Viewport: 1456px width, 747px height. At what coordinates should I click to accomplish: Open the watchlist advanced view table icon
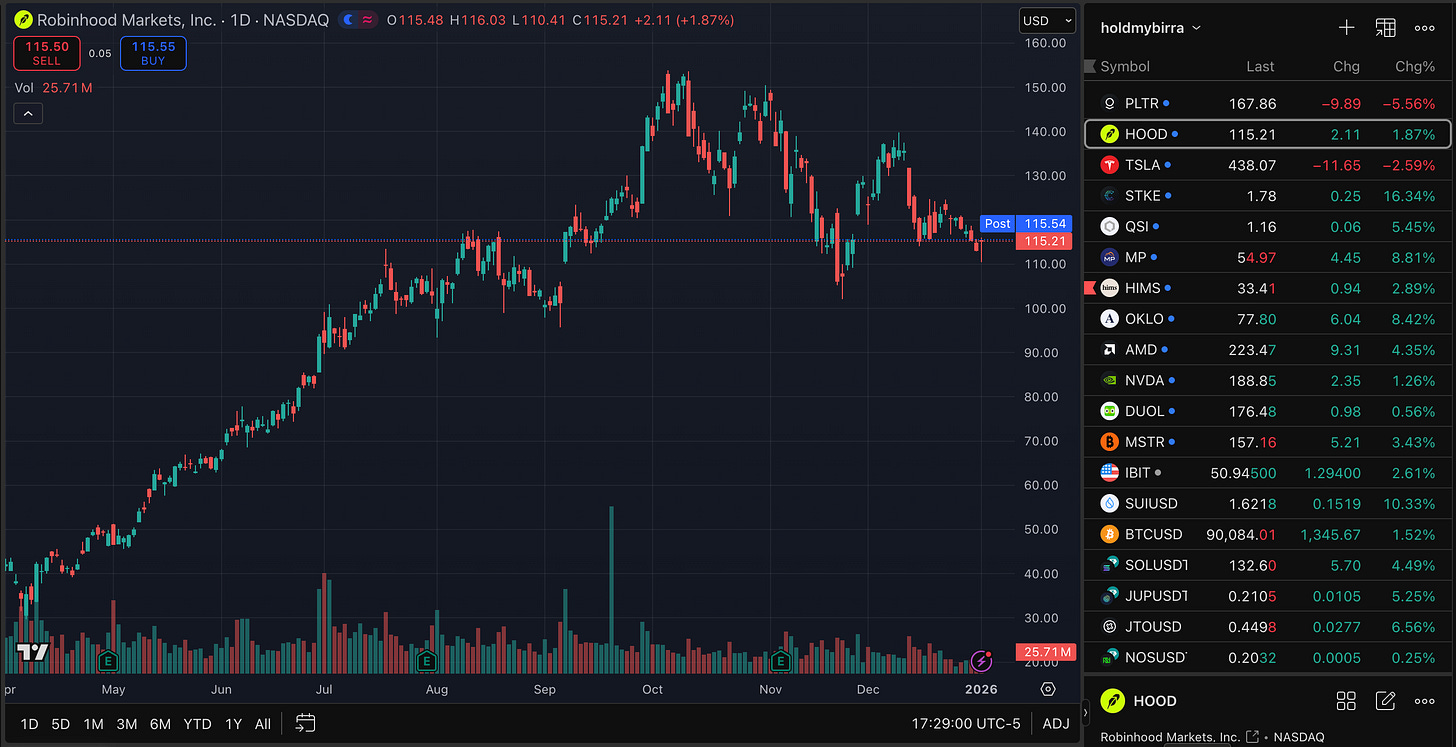coord(1385,28)
